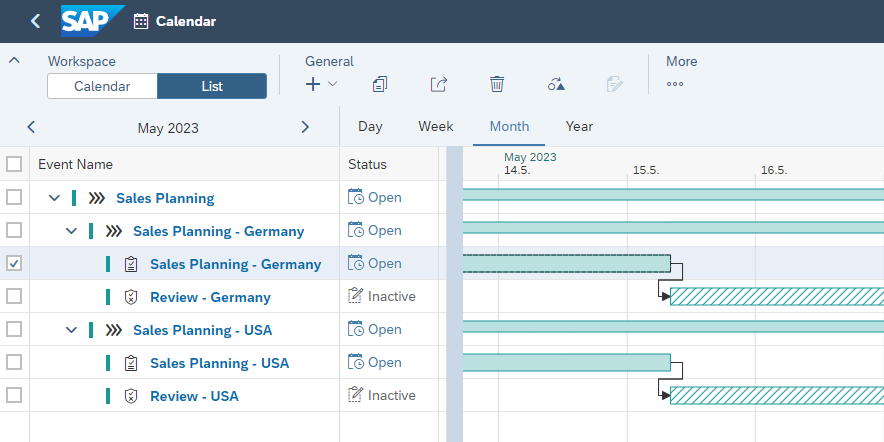Check the Sales Planning - USA process checkbox
This screenshot has height=442, width=884.
click(14, 329)
